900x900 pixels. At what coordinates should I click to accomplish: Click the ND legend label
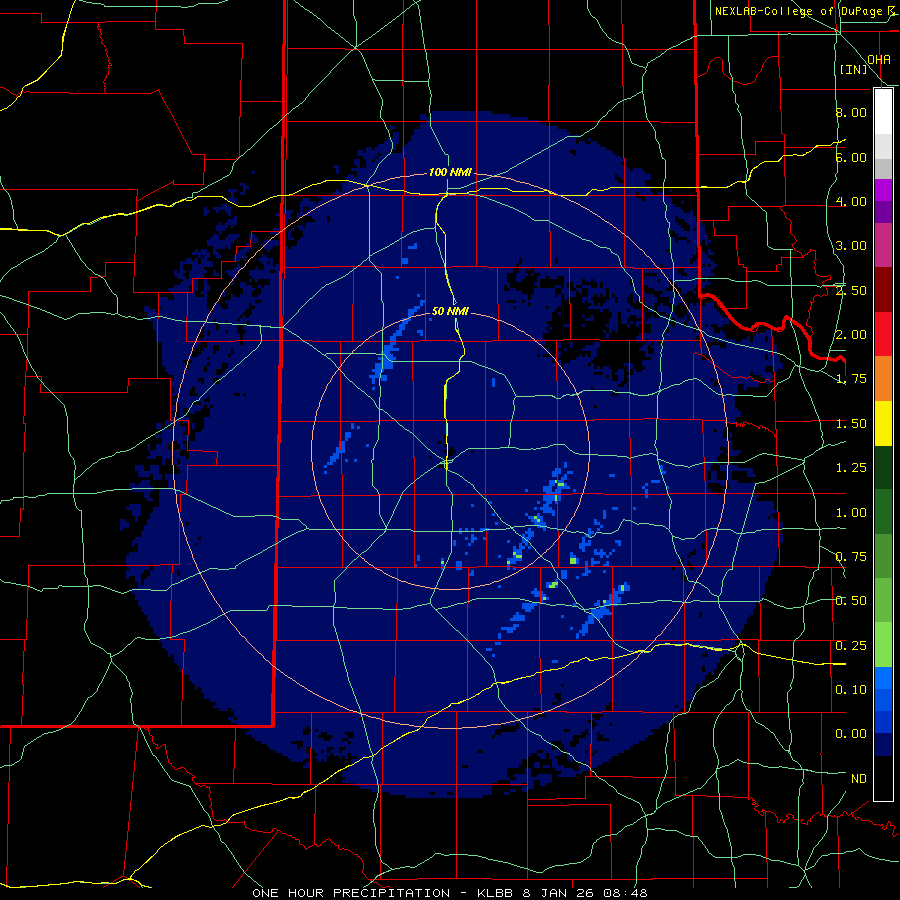click(859, 779)
